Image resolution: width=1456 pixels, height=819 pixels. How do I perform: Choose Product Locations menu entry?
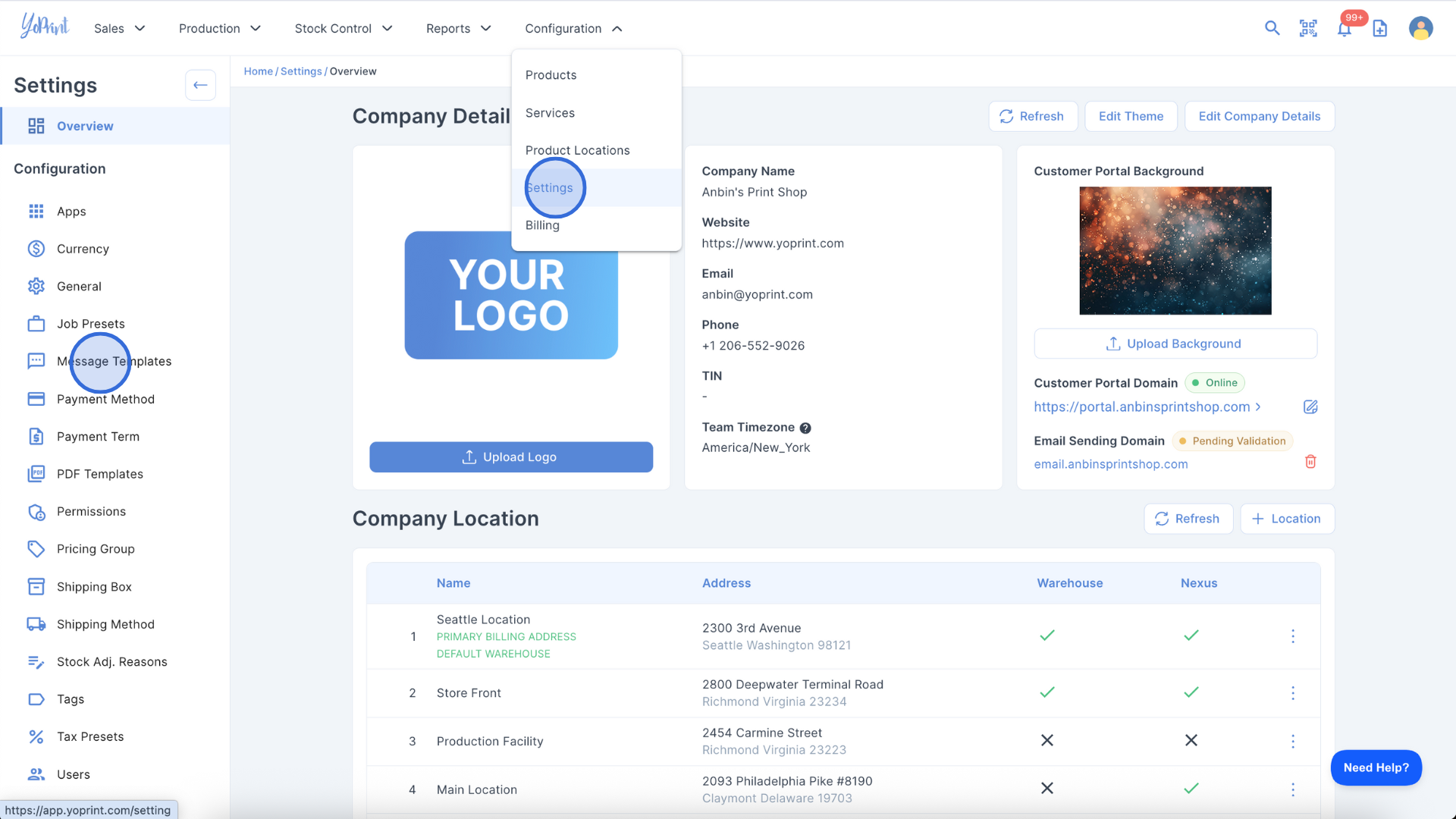577,150
